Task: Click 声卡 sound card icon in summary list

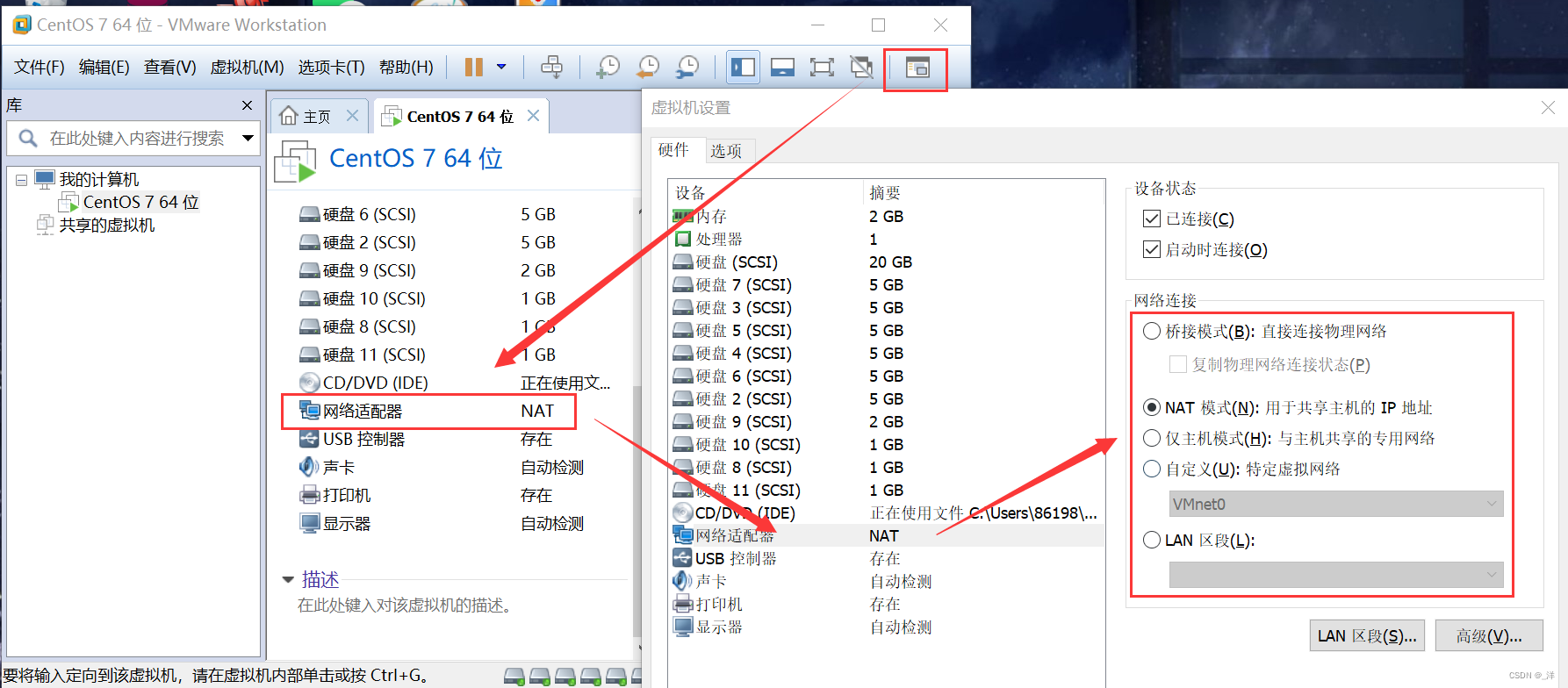Action: (309, 467)
